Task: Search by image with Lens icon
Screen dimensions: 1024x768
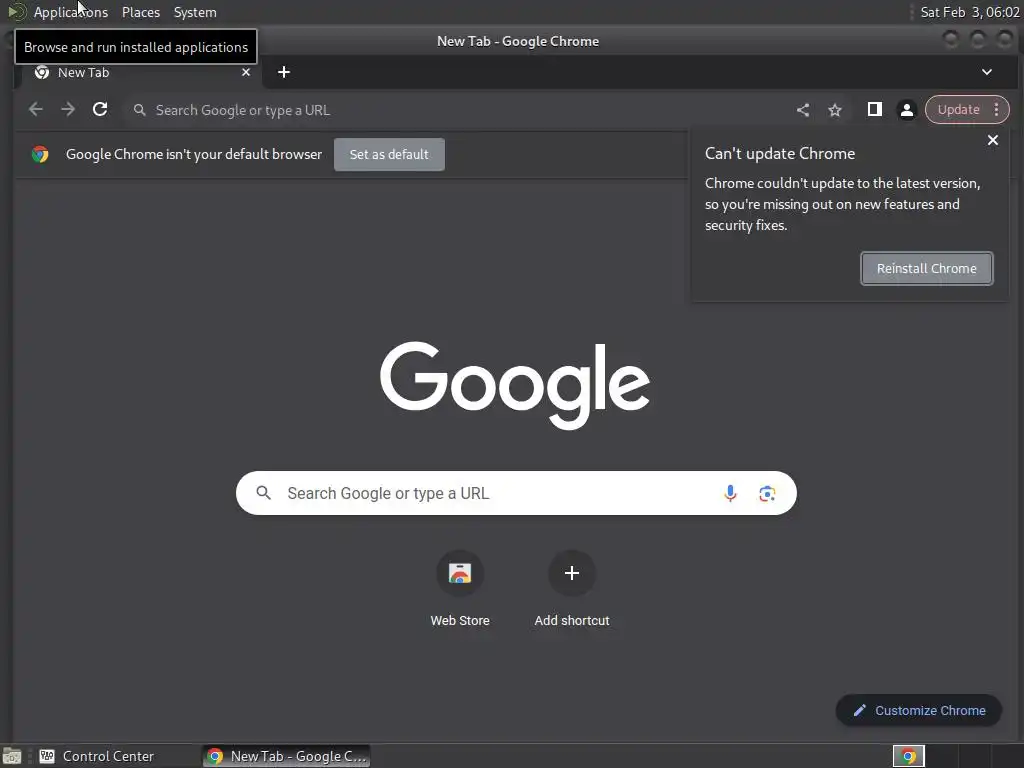Action: click(x=767, y=493)
